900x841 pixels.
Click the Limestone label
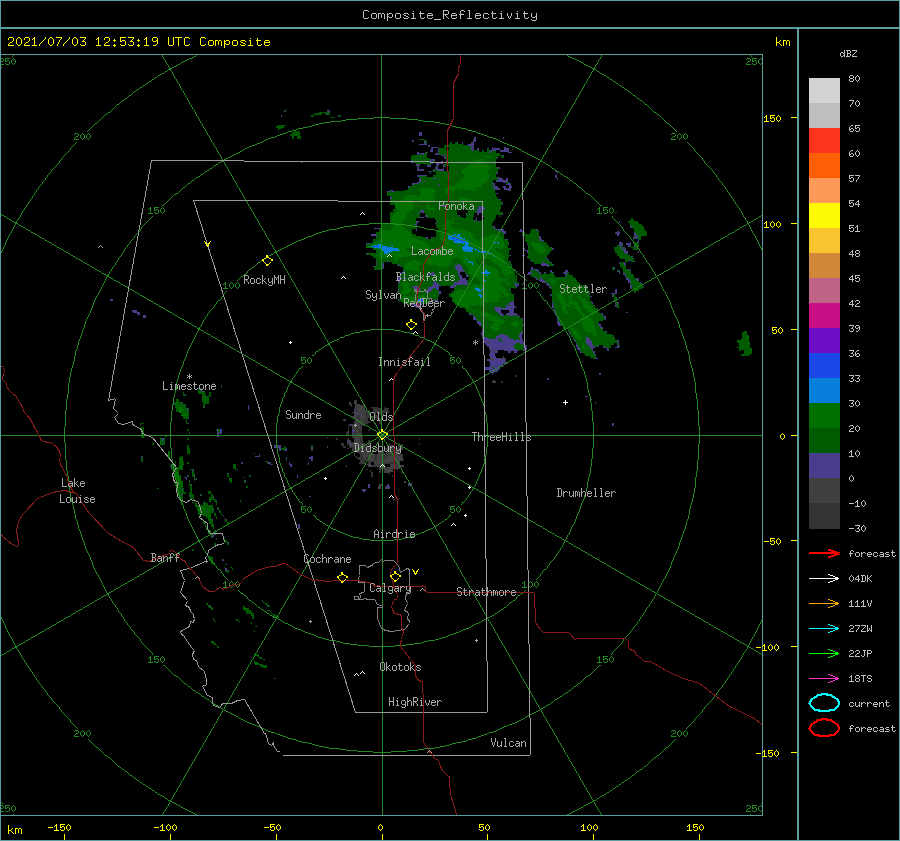(189, 386)
